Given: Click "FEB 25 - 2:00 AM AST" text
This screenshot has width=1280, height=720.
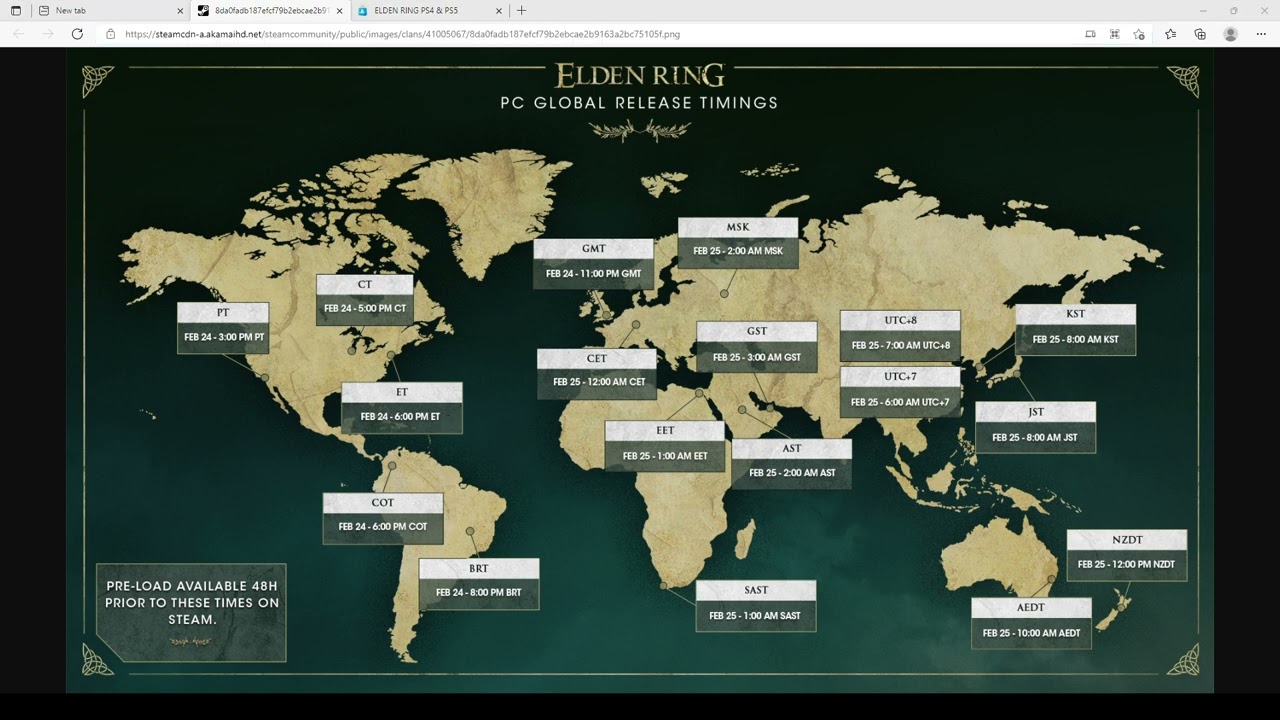Looking at the screenshot, I should point(792,473).
